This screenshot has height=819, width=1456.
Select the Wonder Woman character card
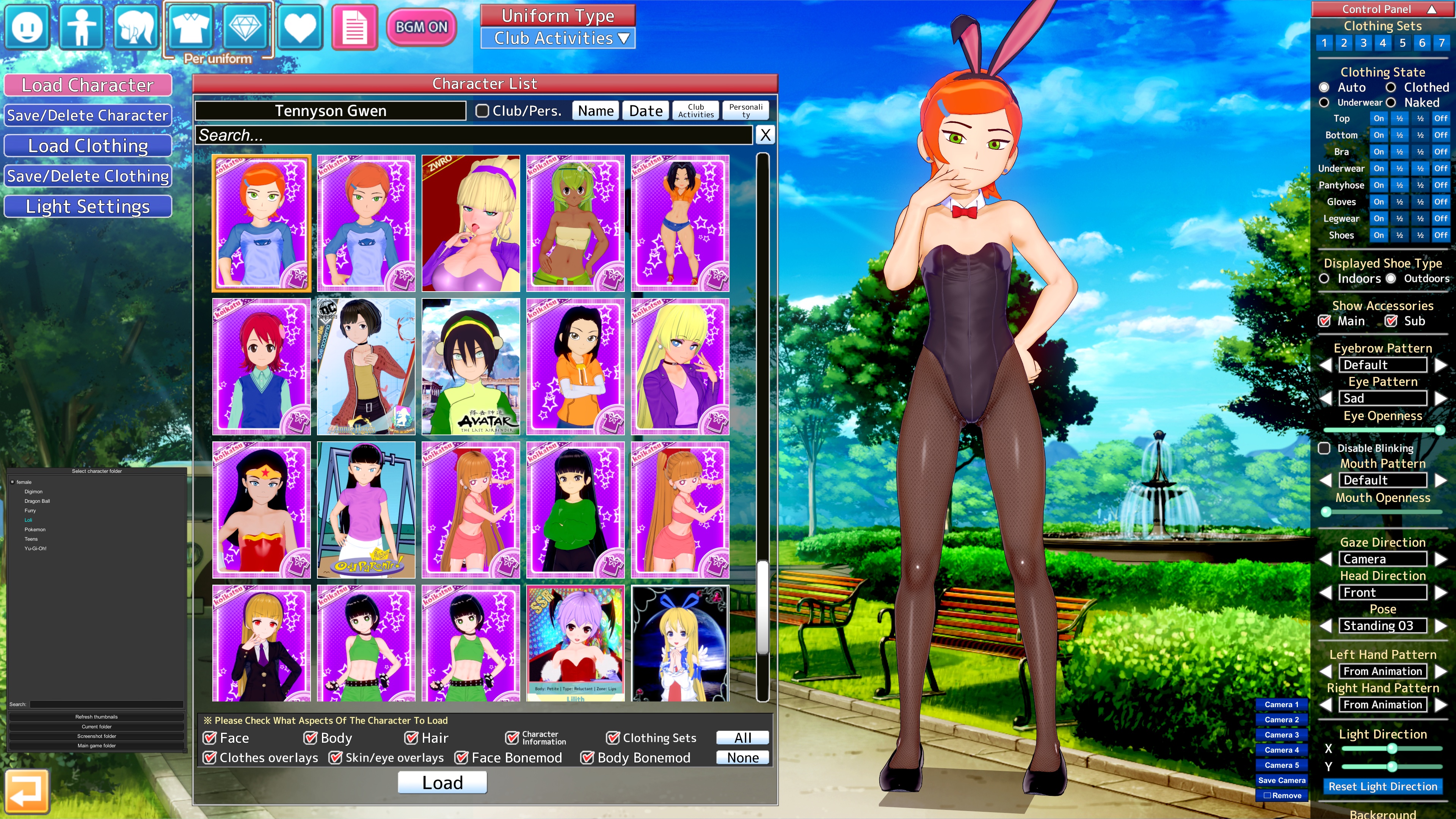pos(261,510)
